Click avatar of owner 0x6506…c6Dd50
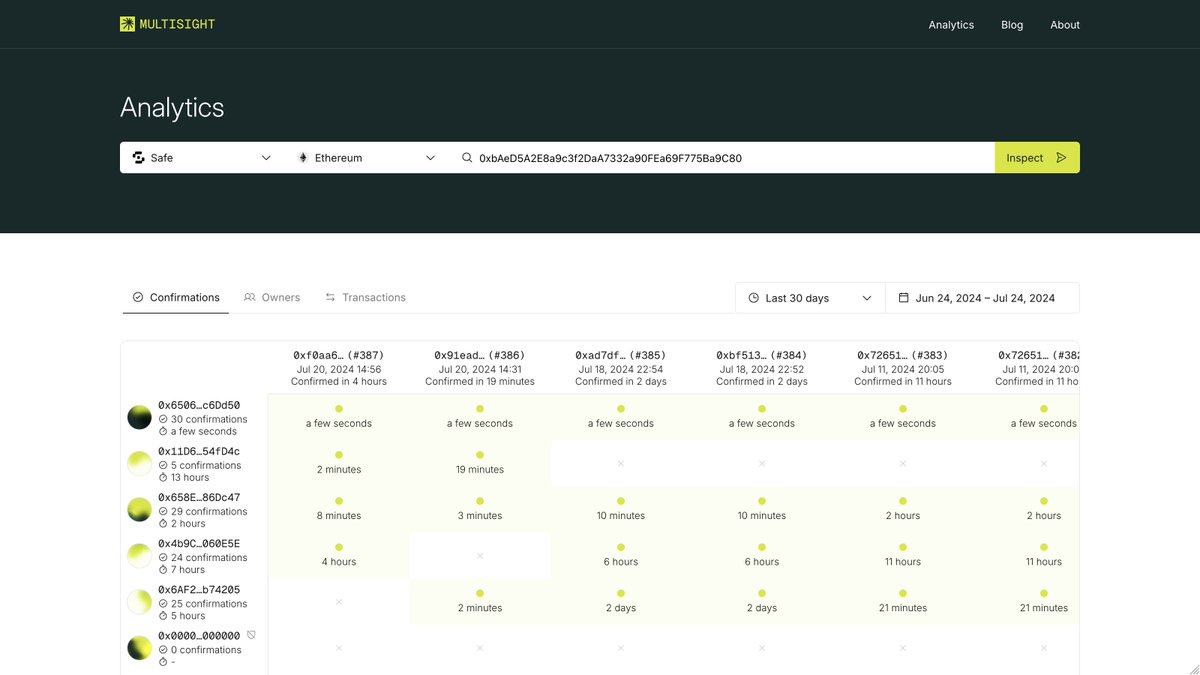Viewport: 1200px width, 675px height. click(140, 418)
